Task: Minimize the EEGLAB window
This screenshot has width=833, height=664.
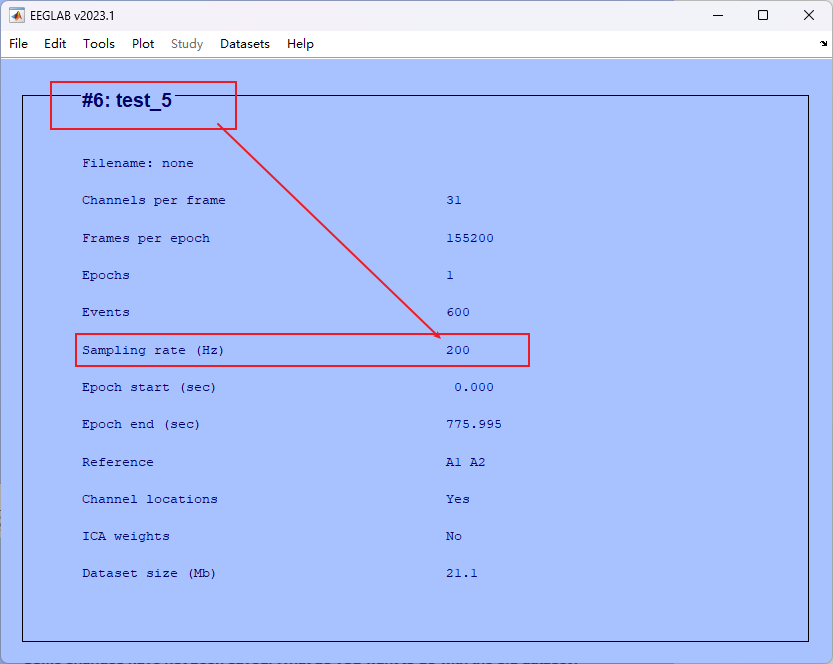Action: click(718, 15)
